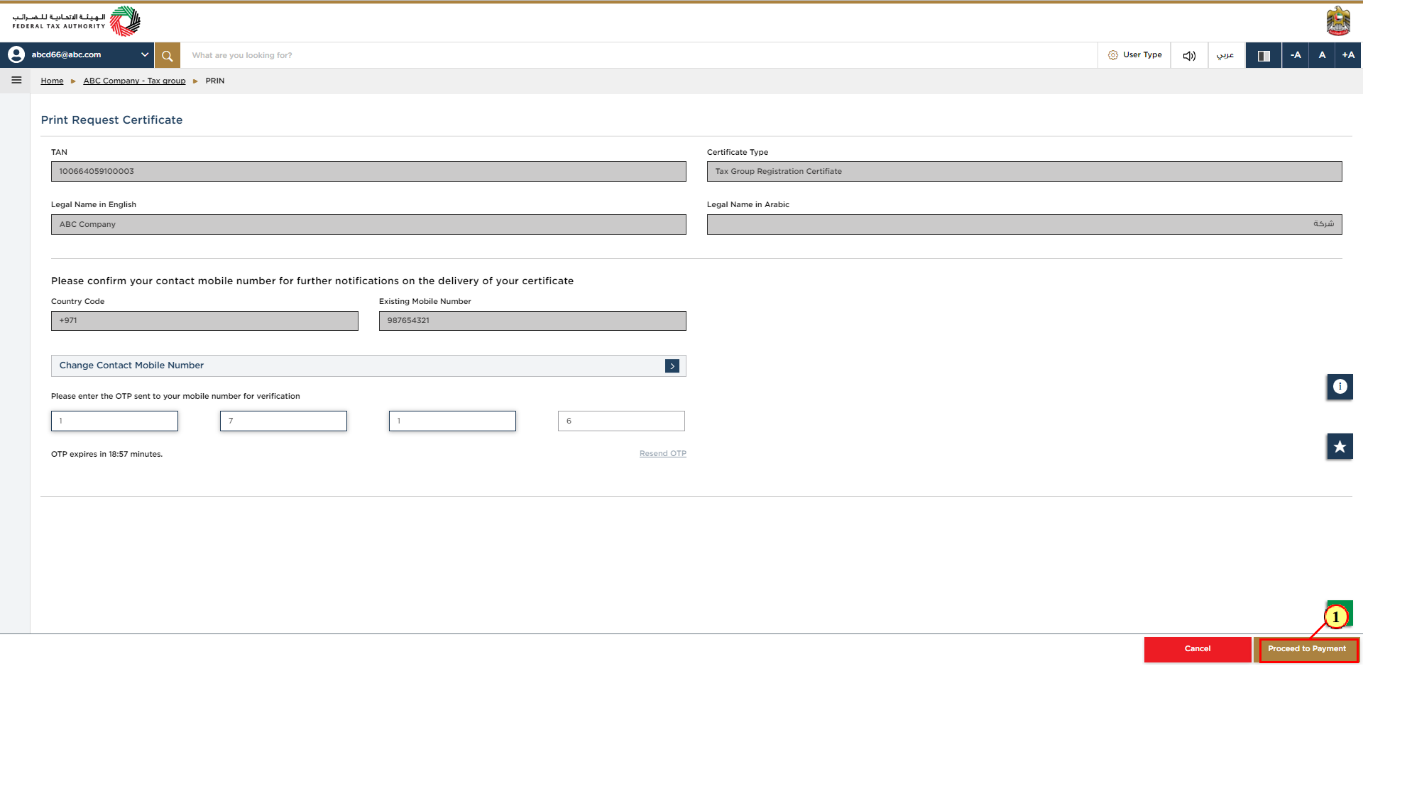Click Existing Mobile Number field 987654321
The width and height of the screenshot is (1414, 801).
(533, 320)
